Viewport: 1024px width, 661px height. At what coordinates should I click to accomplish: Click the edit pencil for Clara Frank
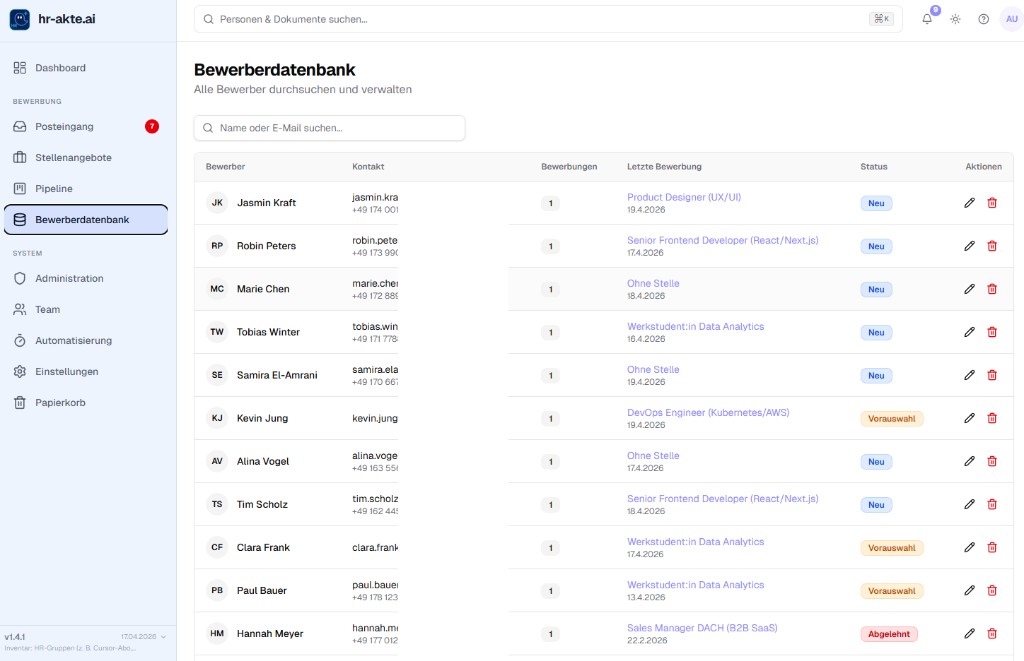pyautogui.click(x=969, y=547)
